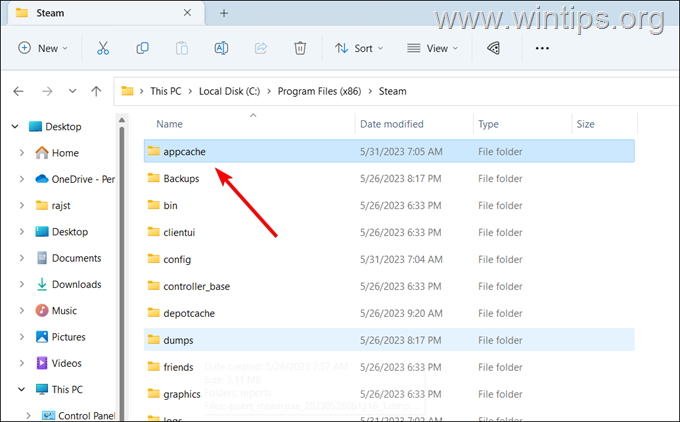Open the three-dots See more menu
Screen dimensions: 680x422
(542, 48)
